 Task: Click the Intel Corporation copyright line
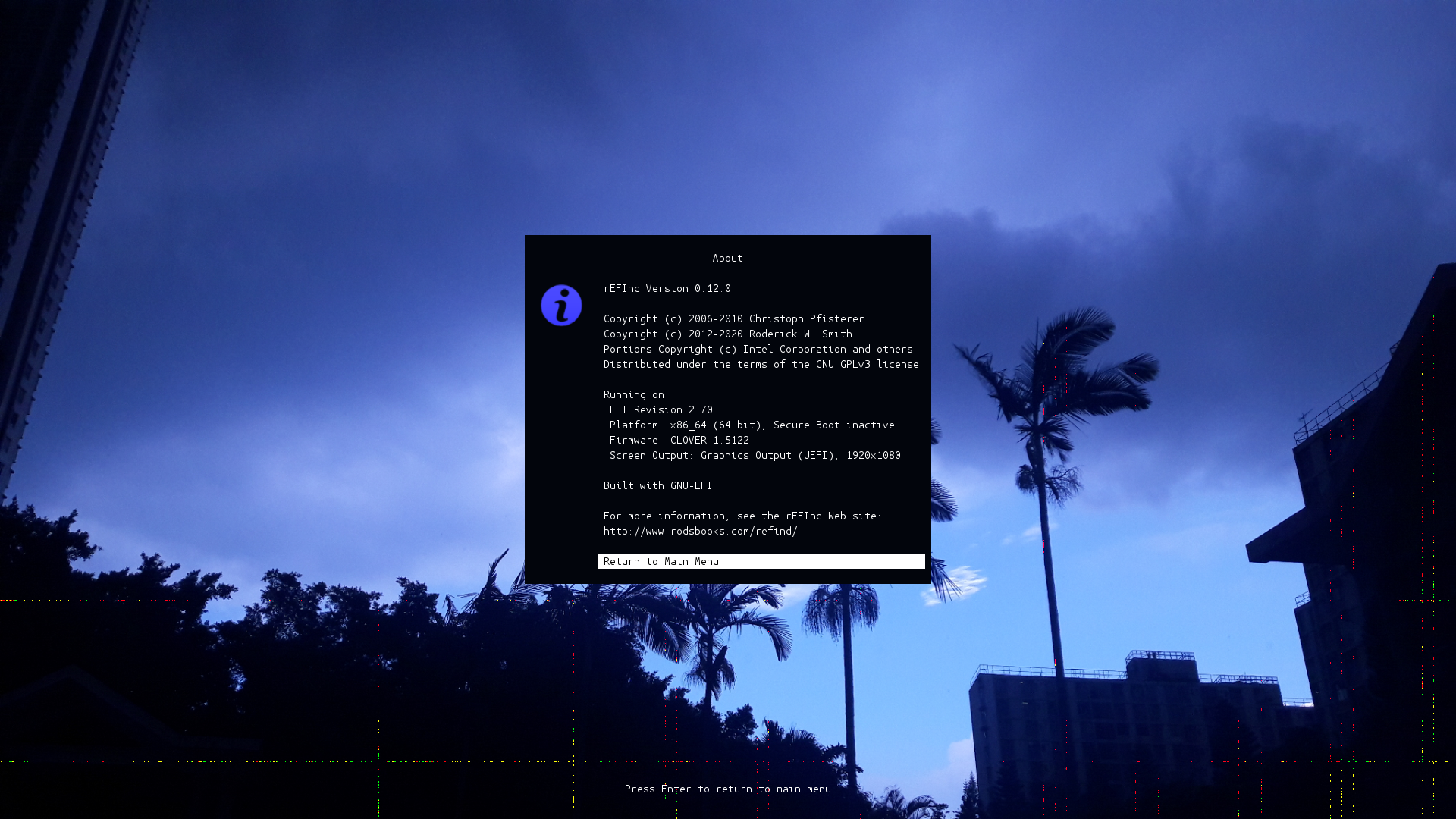[758, 349]
